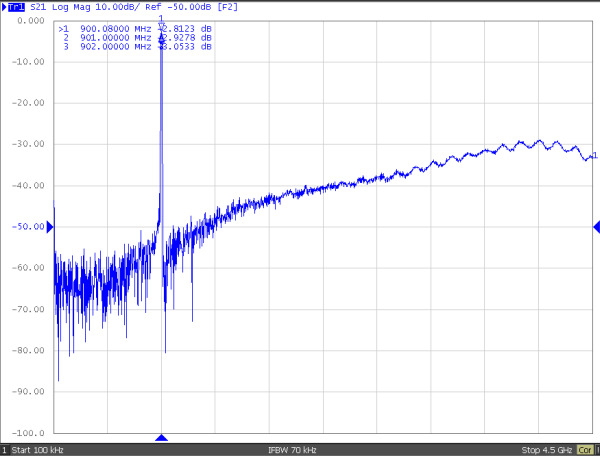The height and width of the screenshot is (456, 600).
Task: Click the channel 1 number in status bar
Action: coord(4,450)
